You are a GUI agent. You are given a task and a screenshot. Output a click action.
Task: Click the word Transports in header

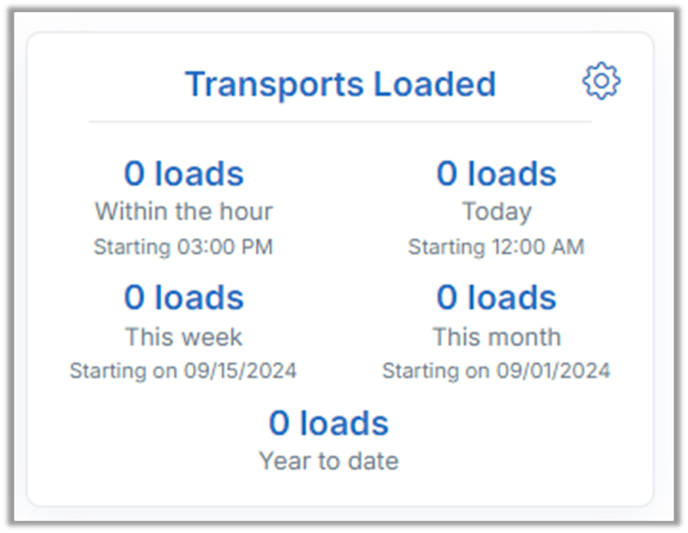click(275, 85)
